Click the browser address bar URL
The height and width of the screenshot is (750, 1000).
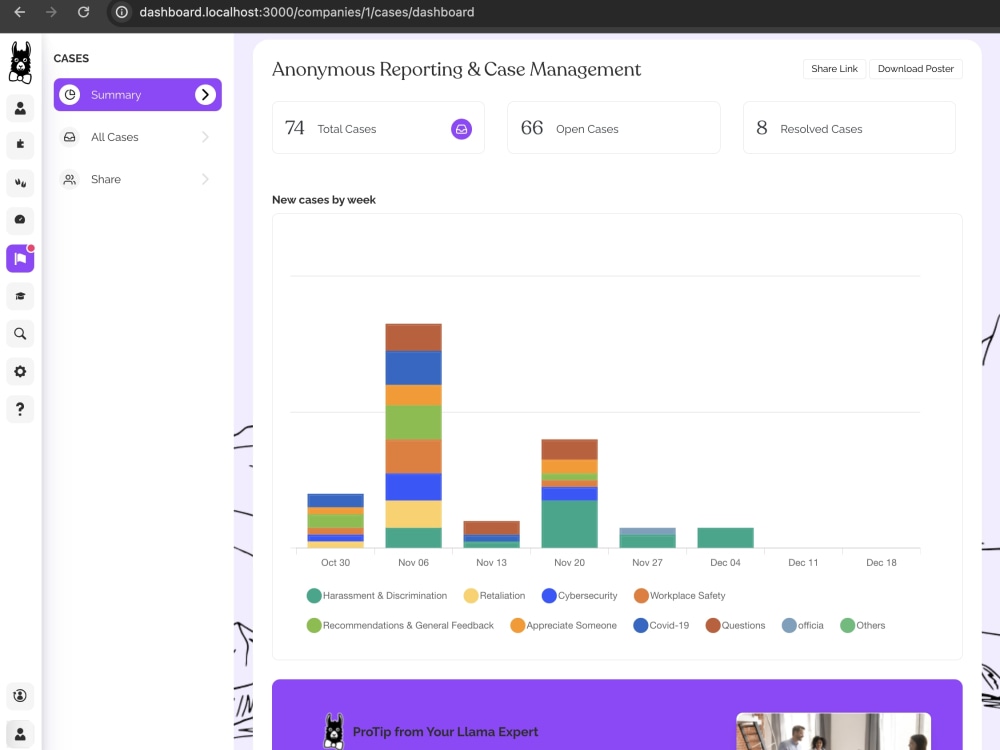tap(307, 12)
